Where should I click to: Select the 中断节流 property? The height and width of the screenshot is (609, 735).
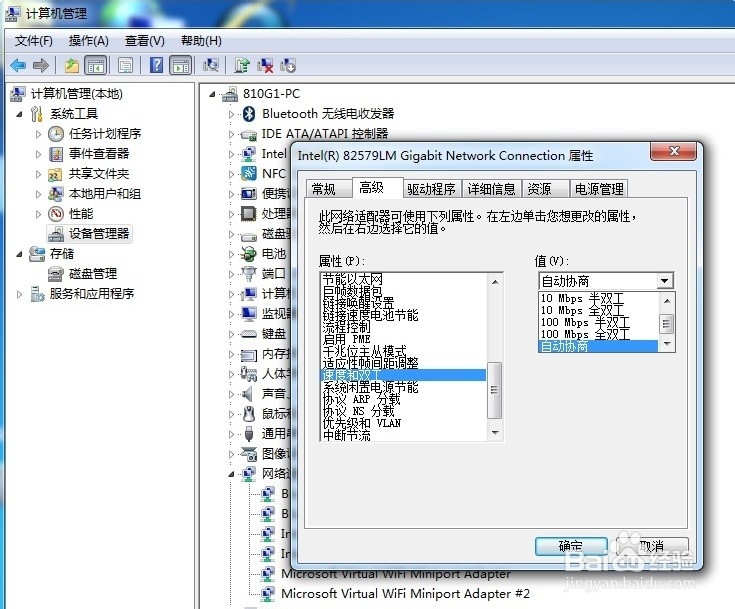[x=403, y=435]
